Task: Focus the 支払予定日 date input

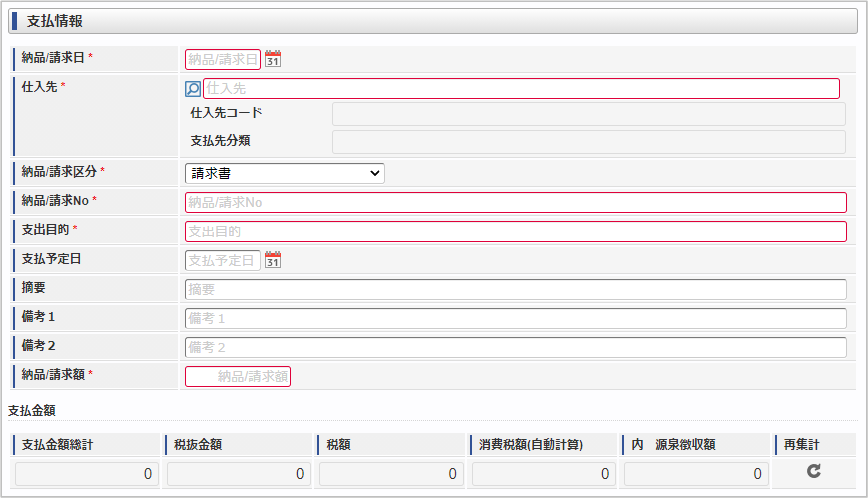Action: click(x=223, y=260)
